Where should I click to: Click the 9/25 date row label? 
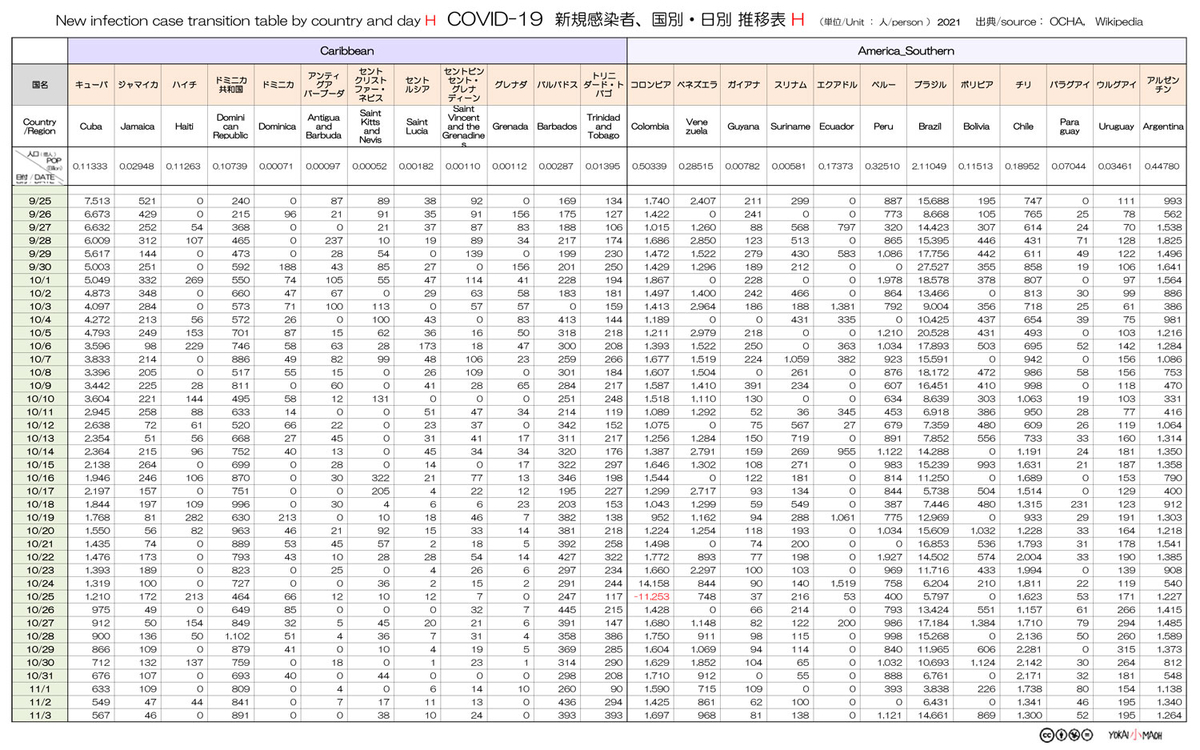pos(41,200)
